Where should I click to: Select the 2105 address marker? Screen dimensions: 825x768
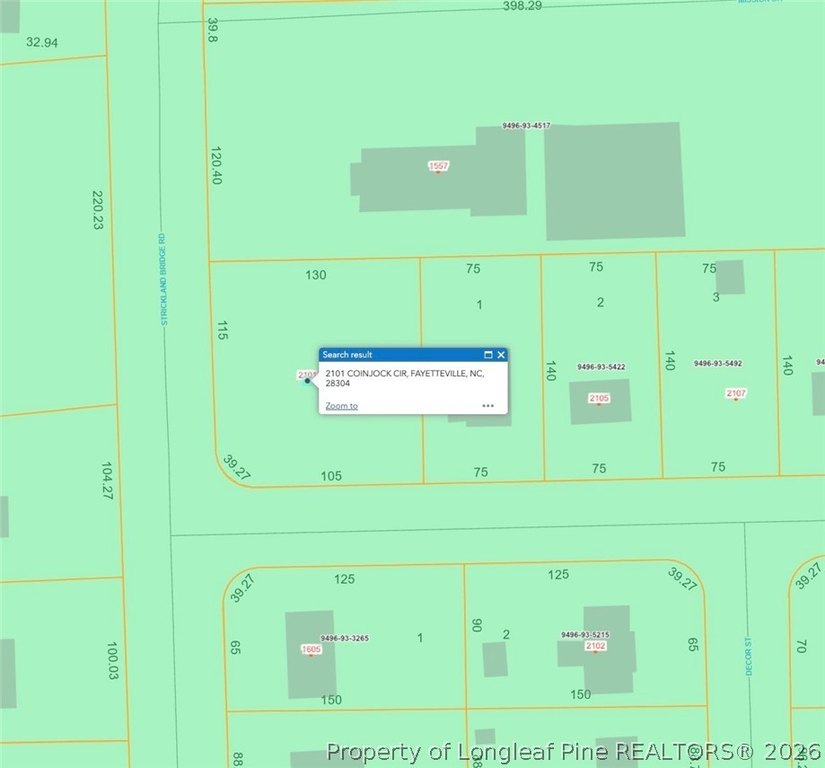click(x=599, y=398)
